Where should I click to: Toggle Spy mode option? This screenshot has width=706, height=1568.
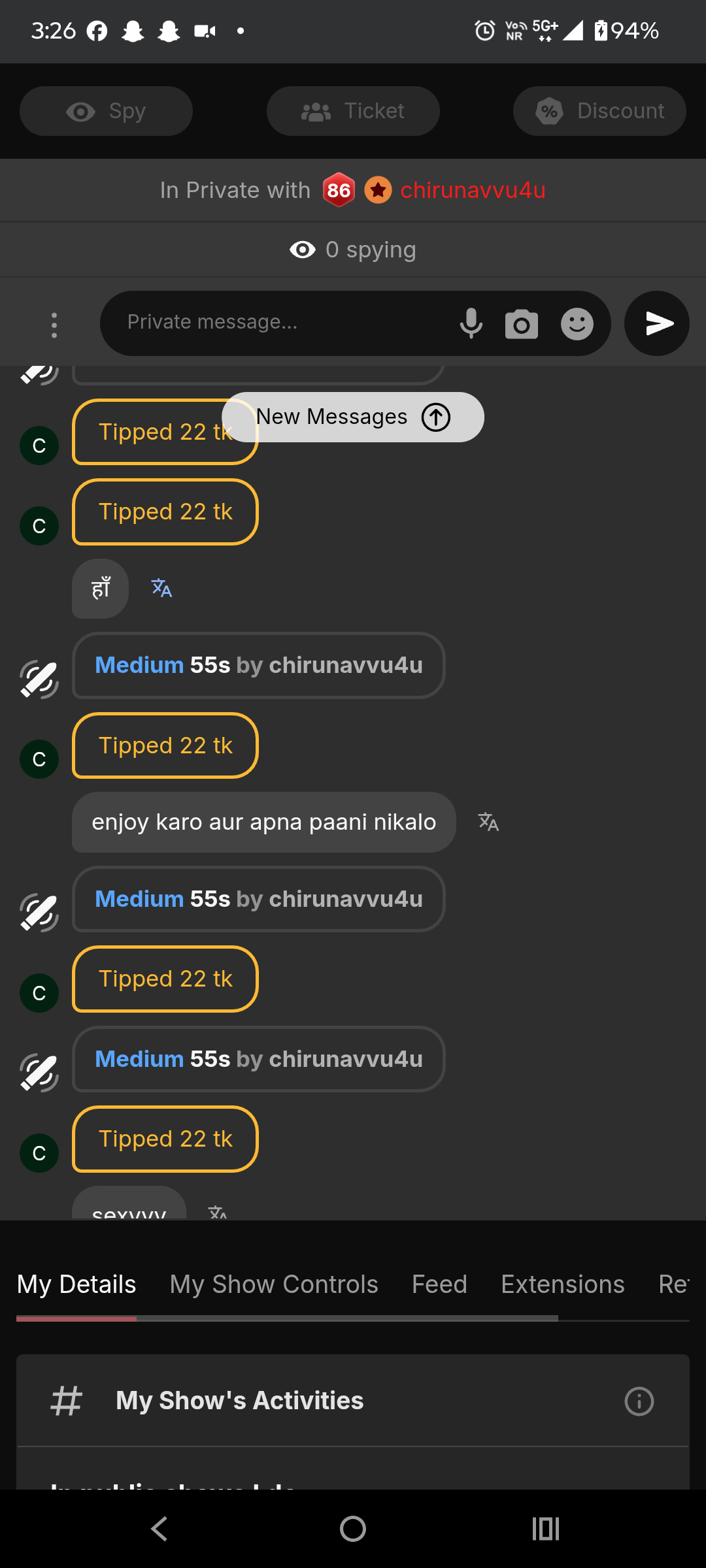(106, 111)
